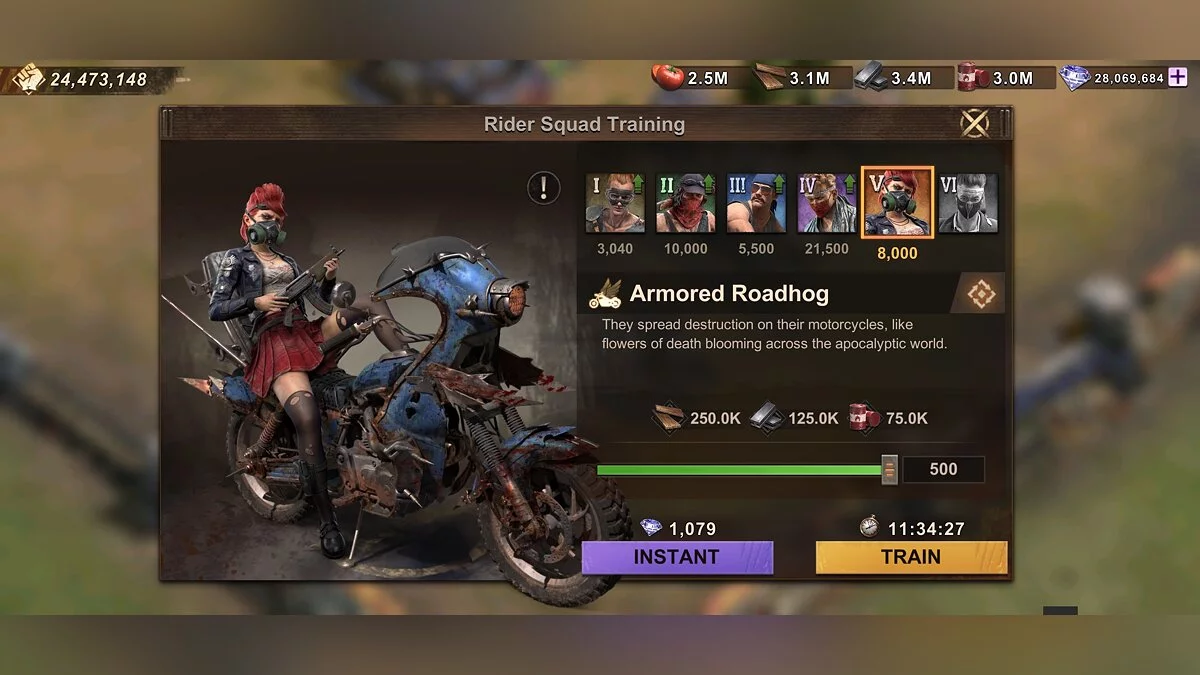1200x675 pixels.
Task: Choose the tier III rider unit
Action: (756, 203)
